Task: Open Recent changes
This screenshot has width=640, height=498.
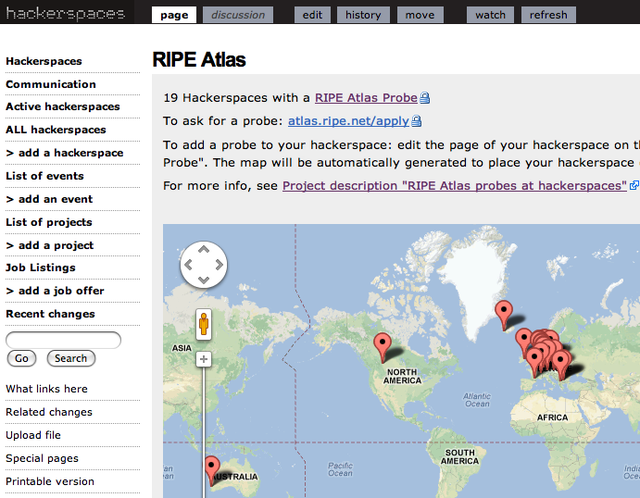Action: click(x=50, y=314)
